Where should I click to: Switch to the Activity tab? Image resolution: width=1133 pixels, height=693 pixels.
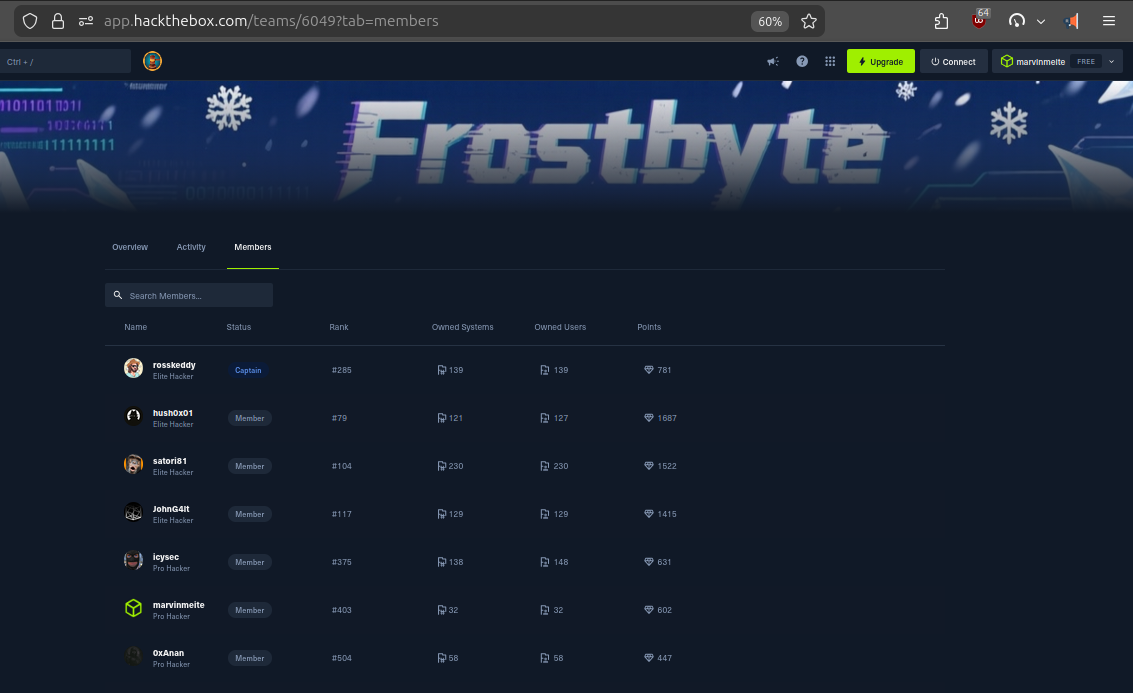coord(191,247)
